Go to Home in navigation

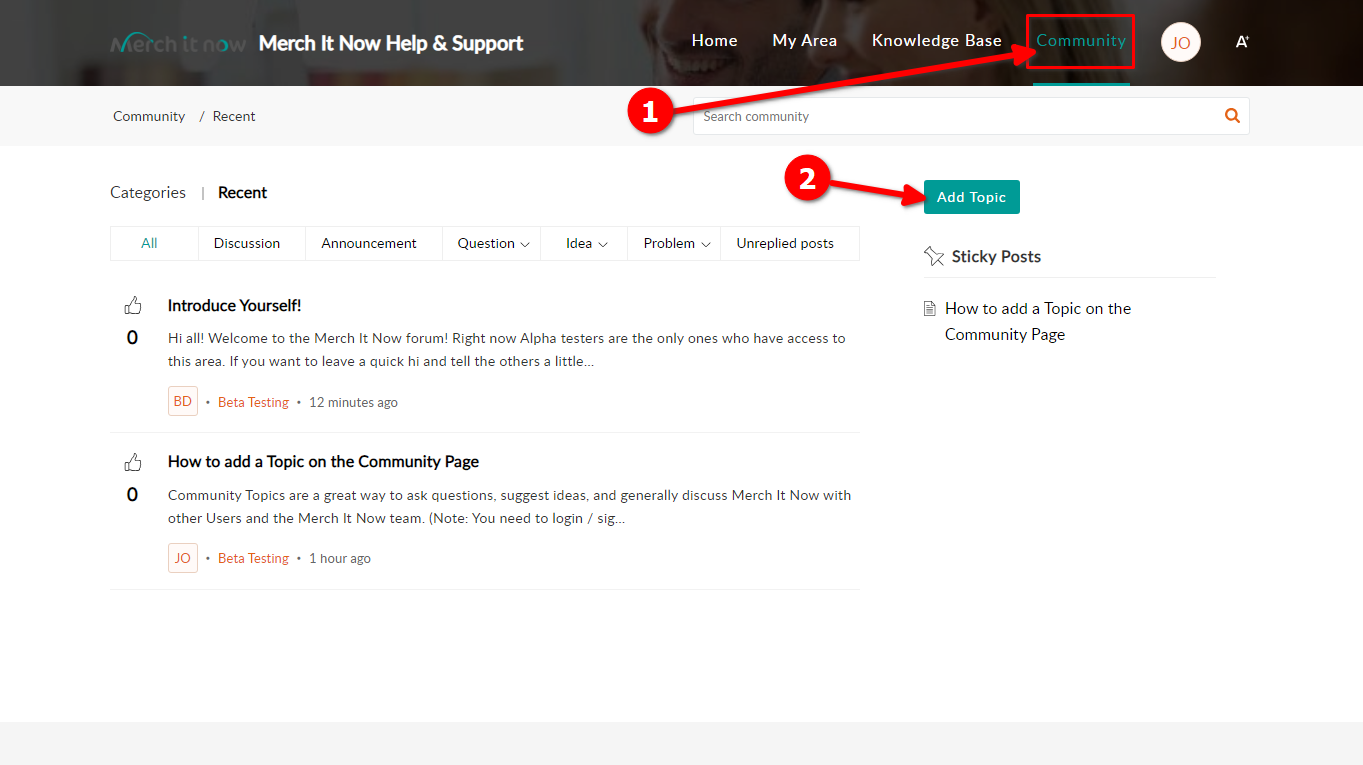(x=715, y=41)
